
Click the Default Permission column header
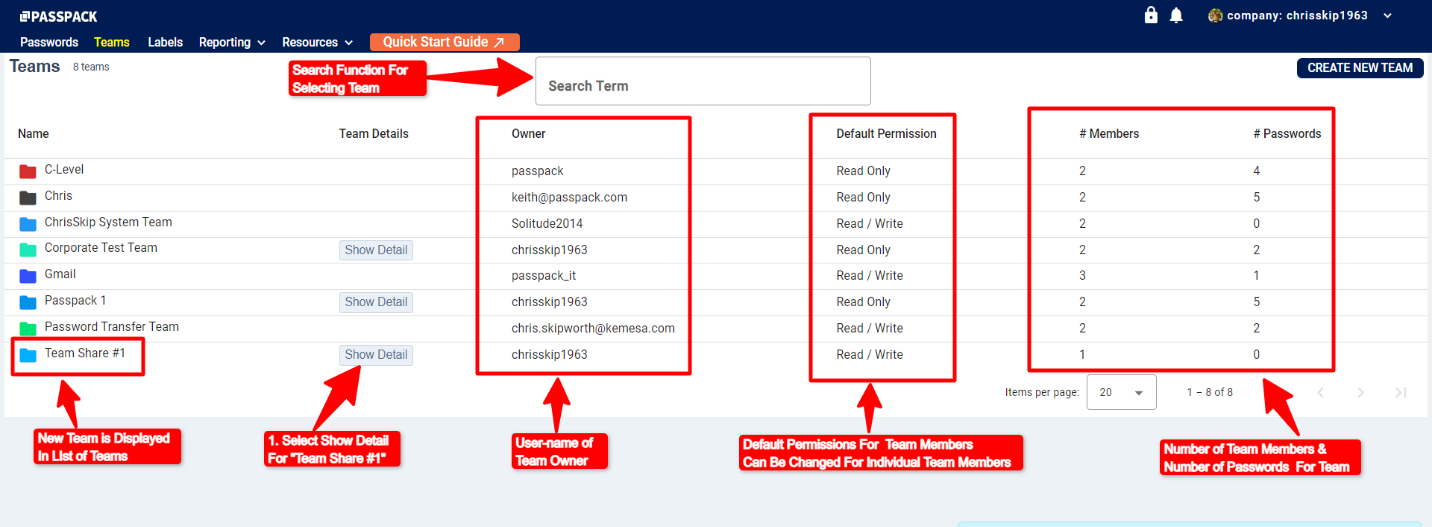pos(887,134)
